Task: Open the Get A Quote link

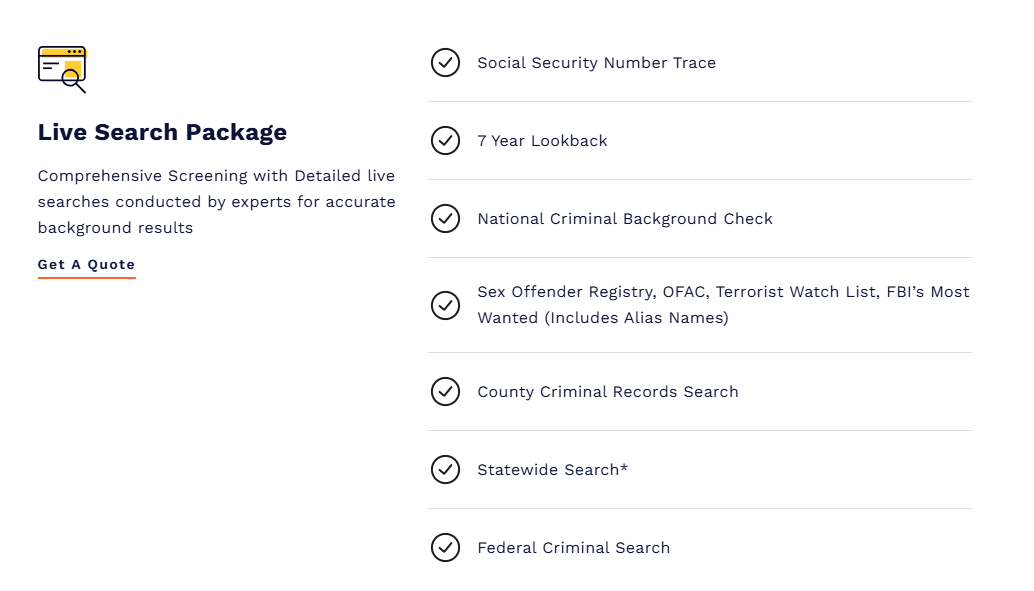Action: (x=86, y=265)
